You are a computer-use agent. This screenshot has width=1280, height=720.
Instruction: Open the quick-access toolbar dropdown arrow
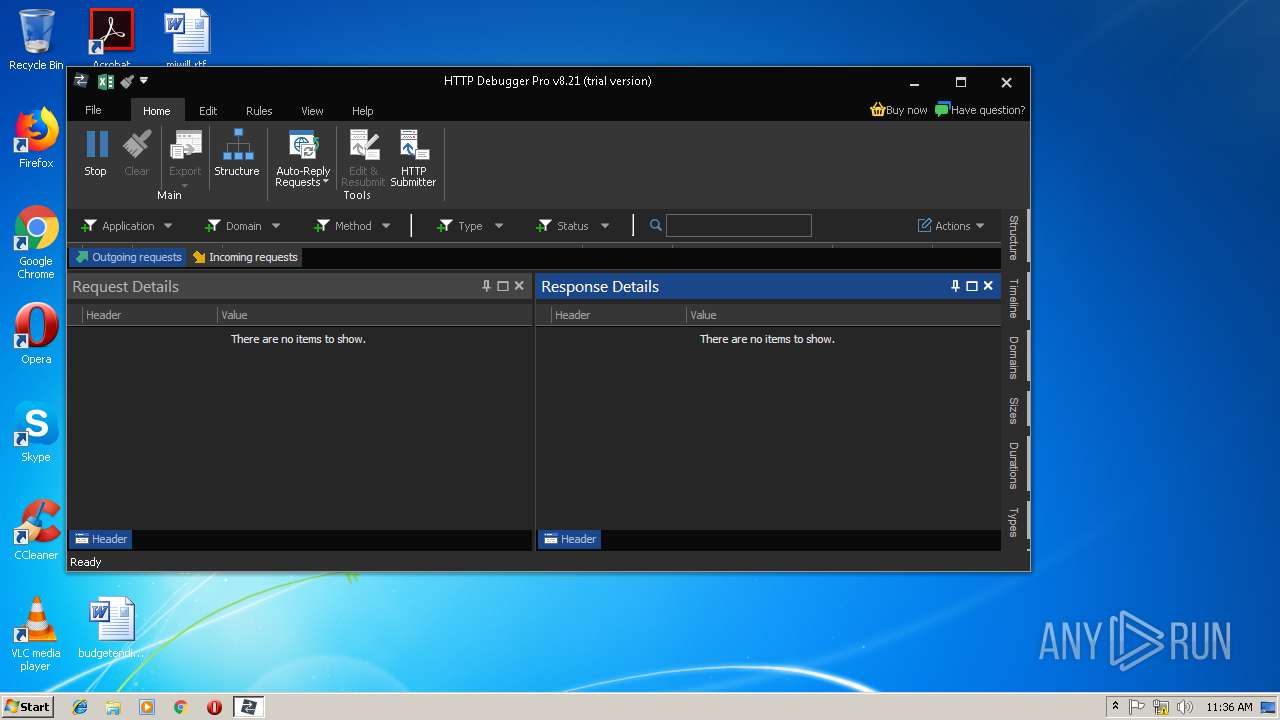[144, 80]
